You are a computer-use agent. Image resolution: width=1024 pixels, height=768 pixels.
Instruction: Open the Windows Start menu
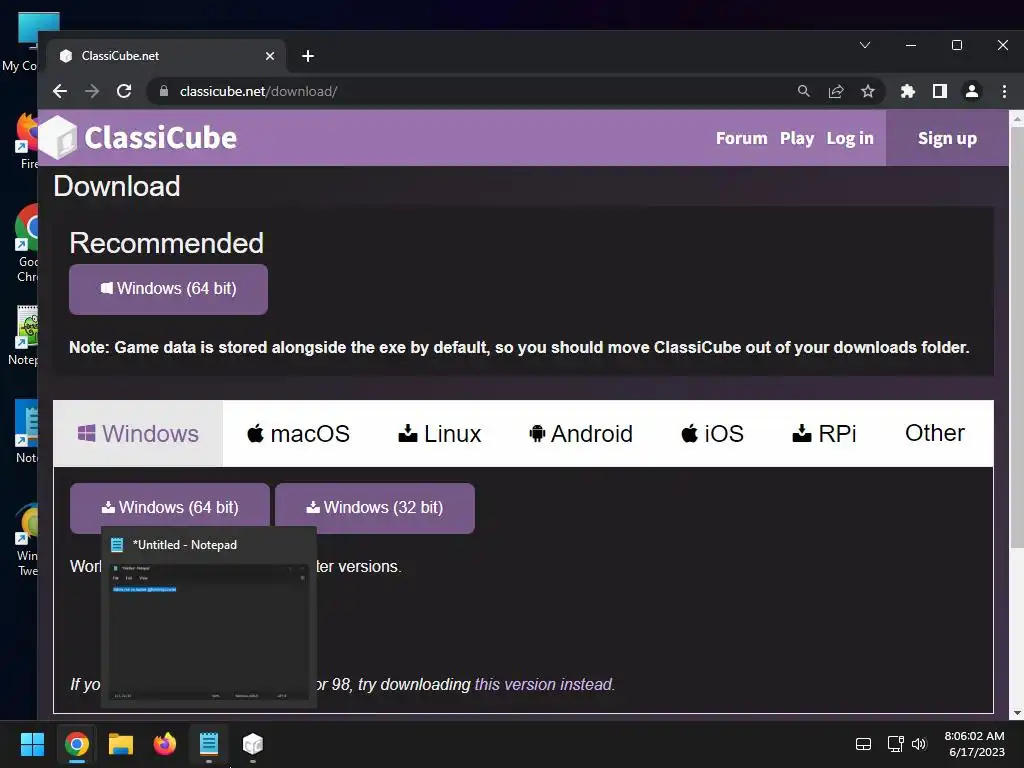click(x=32, y=744)
